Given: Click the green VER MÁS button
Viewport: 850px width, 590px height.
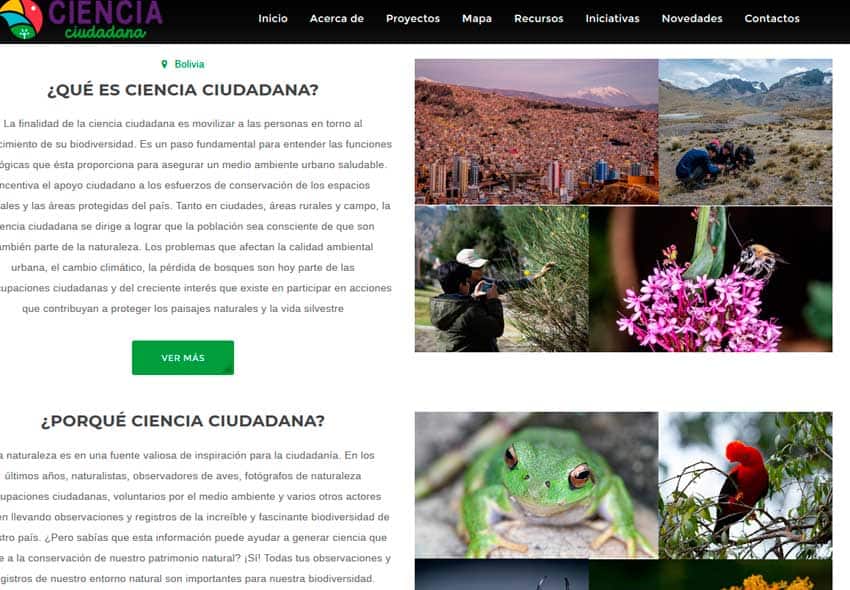Looking at the screenshot, I should point(183,357).
